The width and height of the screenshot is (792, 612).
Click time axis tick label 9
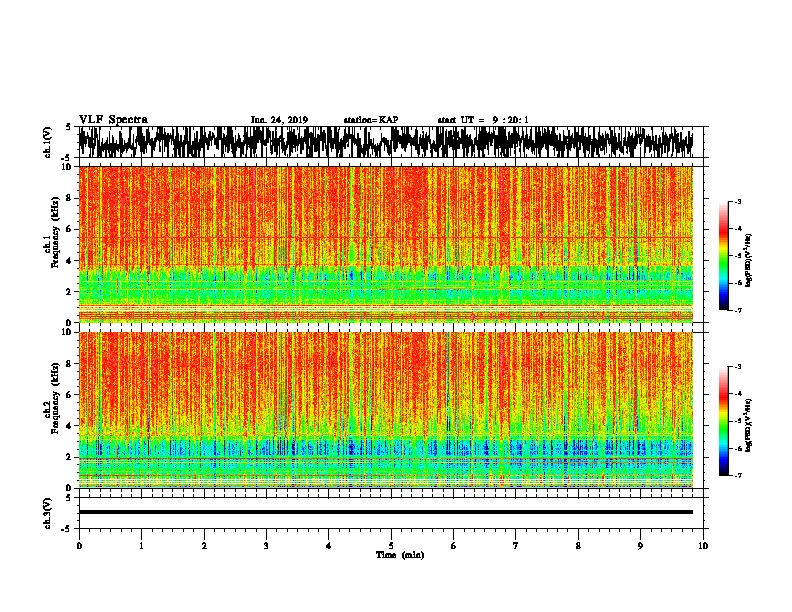tap(640, 546)
